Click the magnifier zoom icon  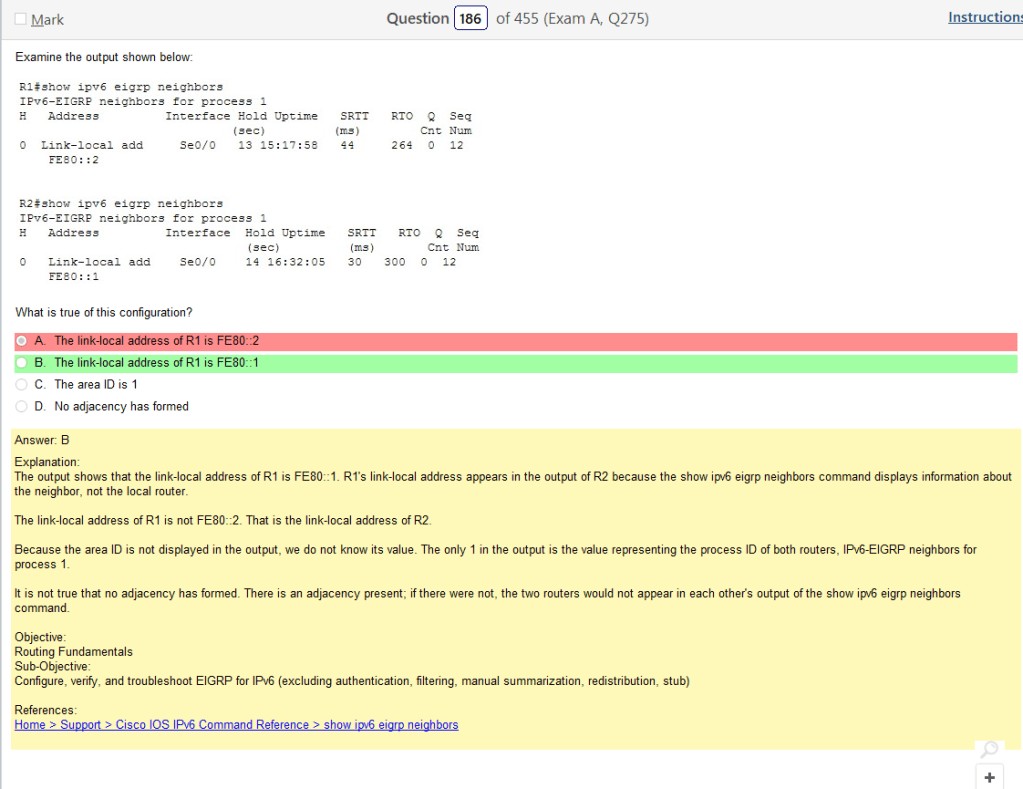(989, 749)
